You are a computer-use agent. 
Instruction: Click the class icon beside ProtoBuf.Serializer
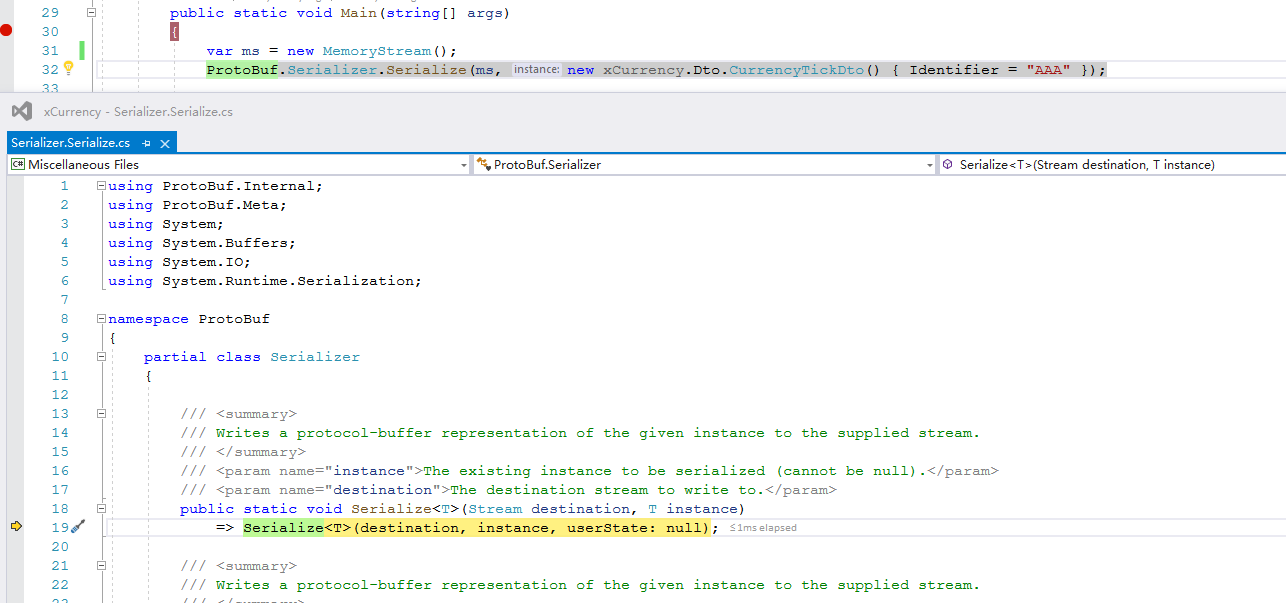click(484, 164)
